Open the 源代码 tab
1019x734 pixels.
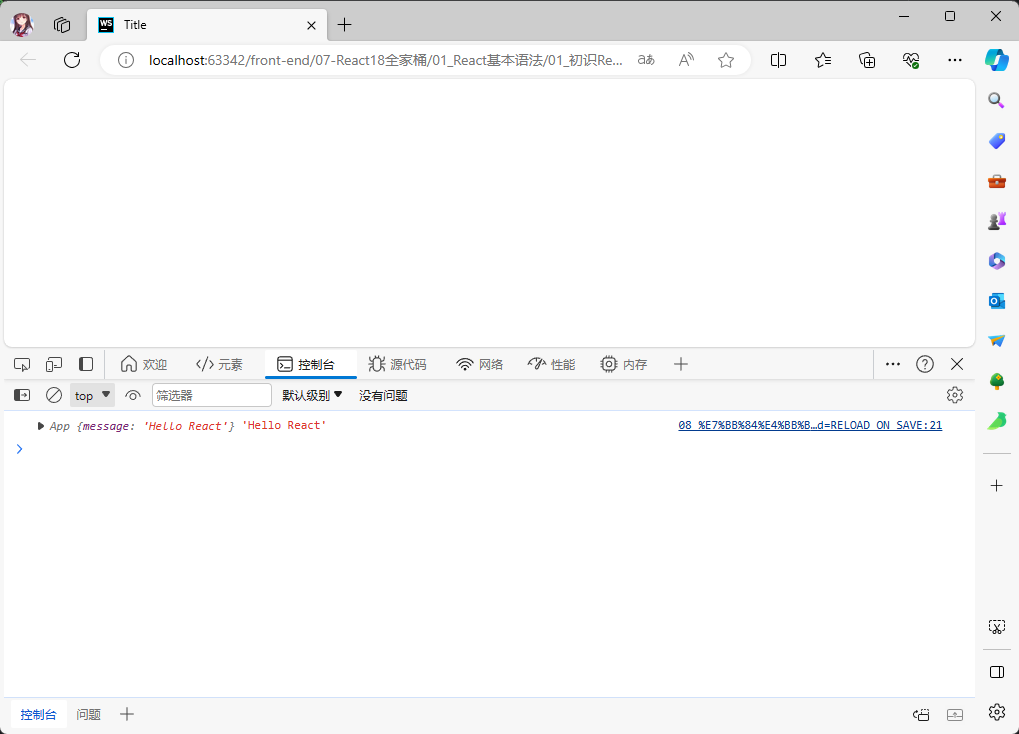(397, 364)
